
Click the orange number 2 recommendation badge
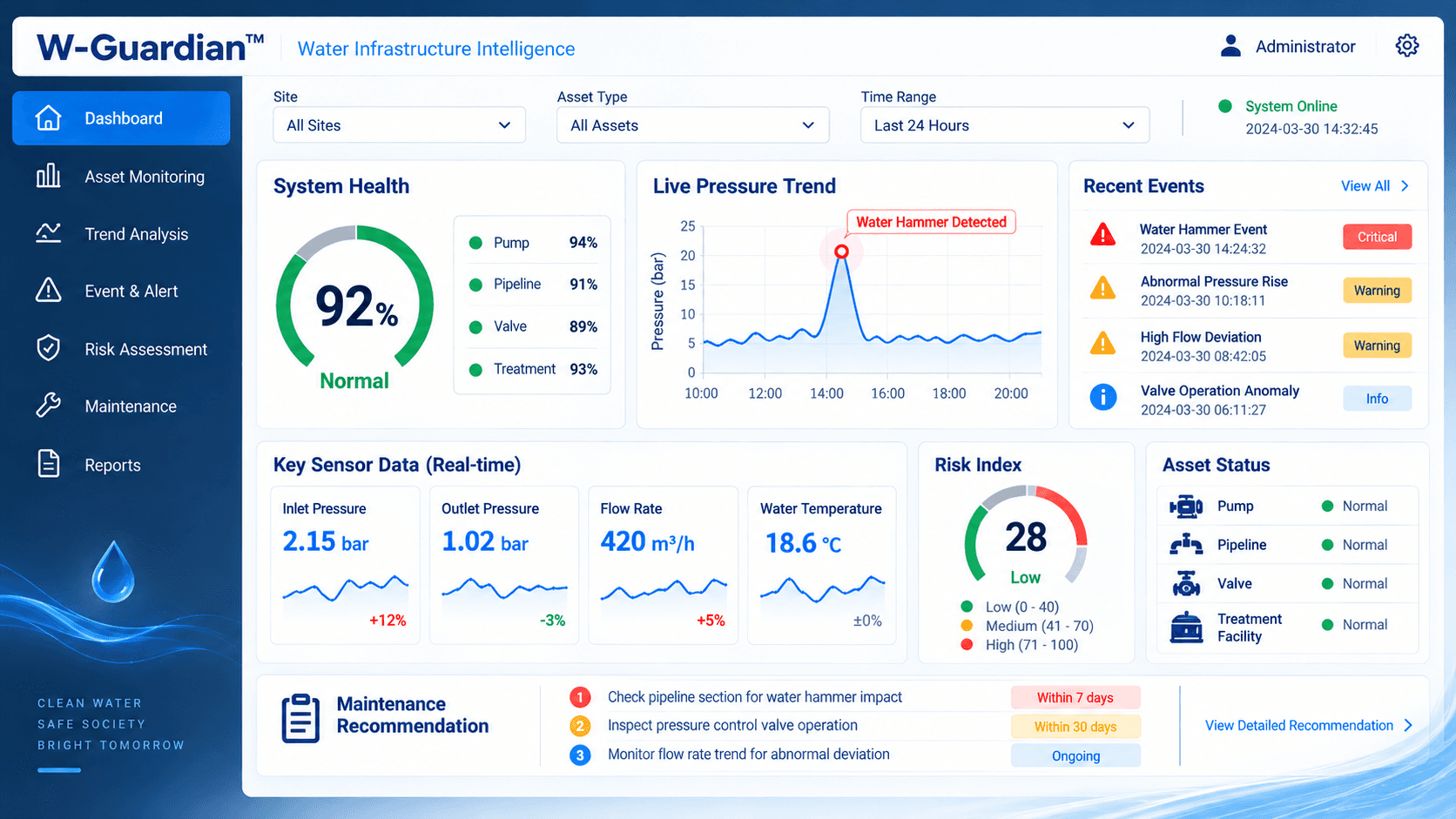580,726
